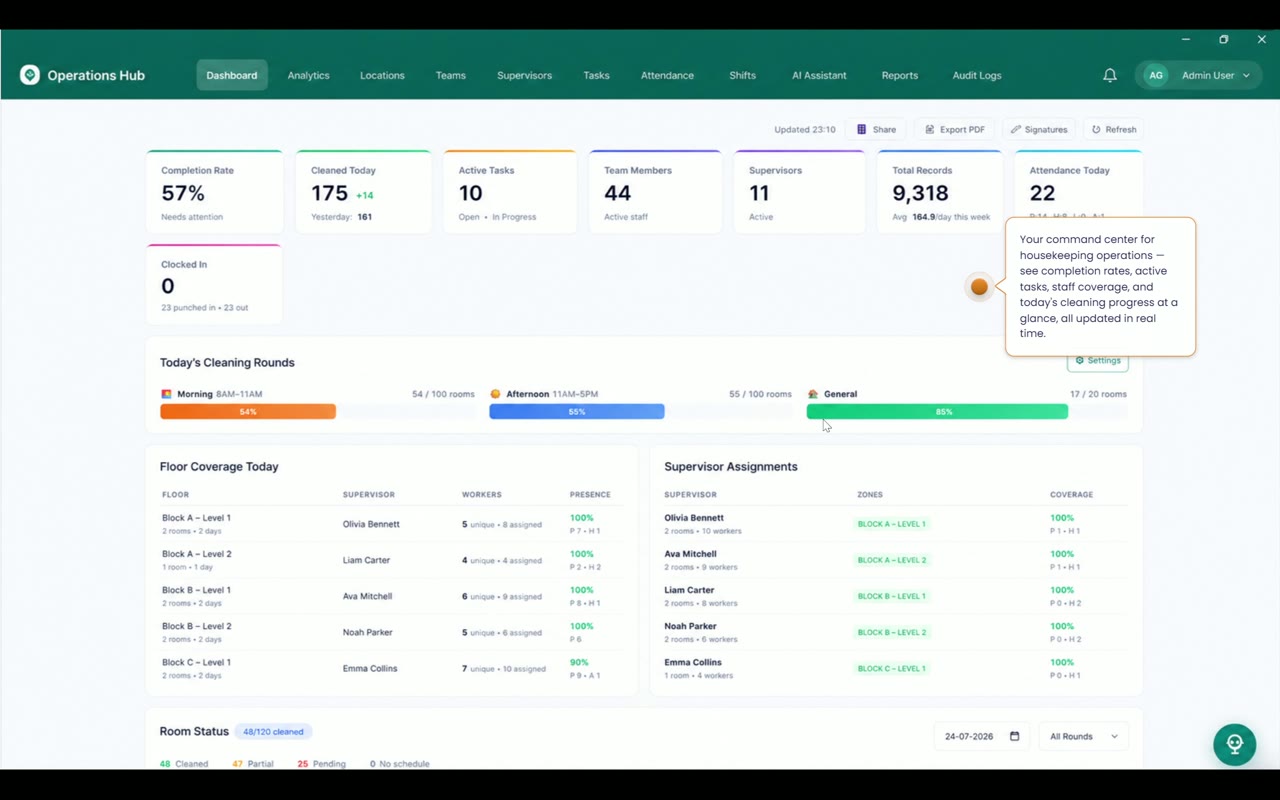Viewport: 1280px width, 800px height.
Task: Go to the Locations tab
Action: 382,75
